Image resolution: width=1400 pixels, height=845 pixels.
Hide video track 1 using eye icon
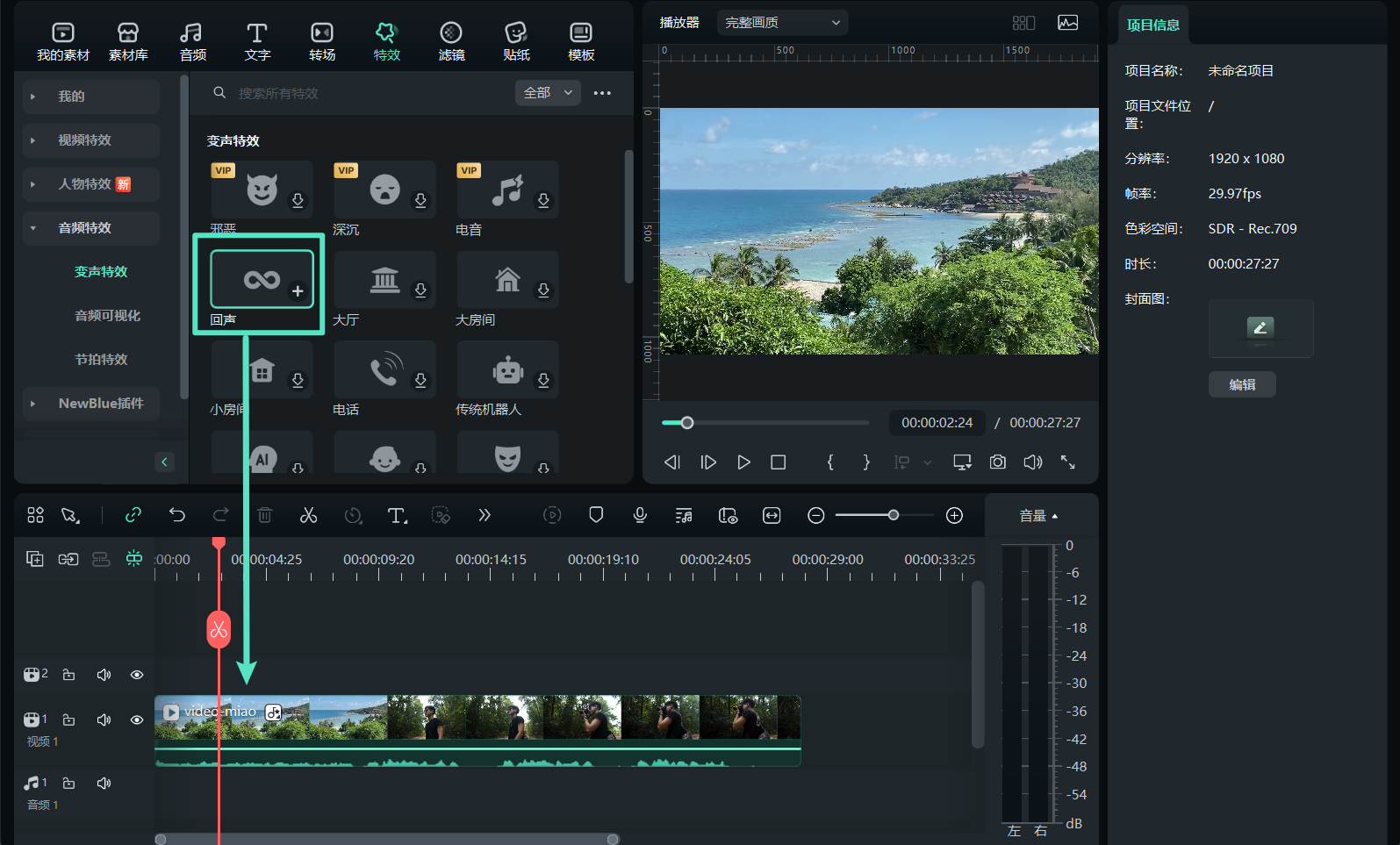(x=137, y=720)
